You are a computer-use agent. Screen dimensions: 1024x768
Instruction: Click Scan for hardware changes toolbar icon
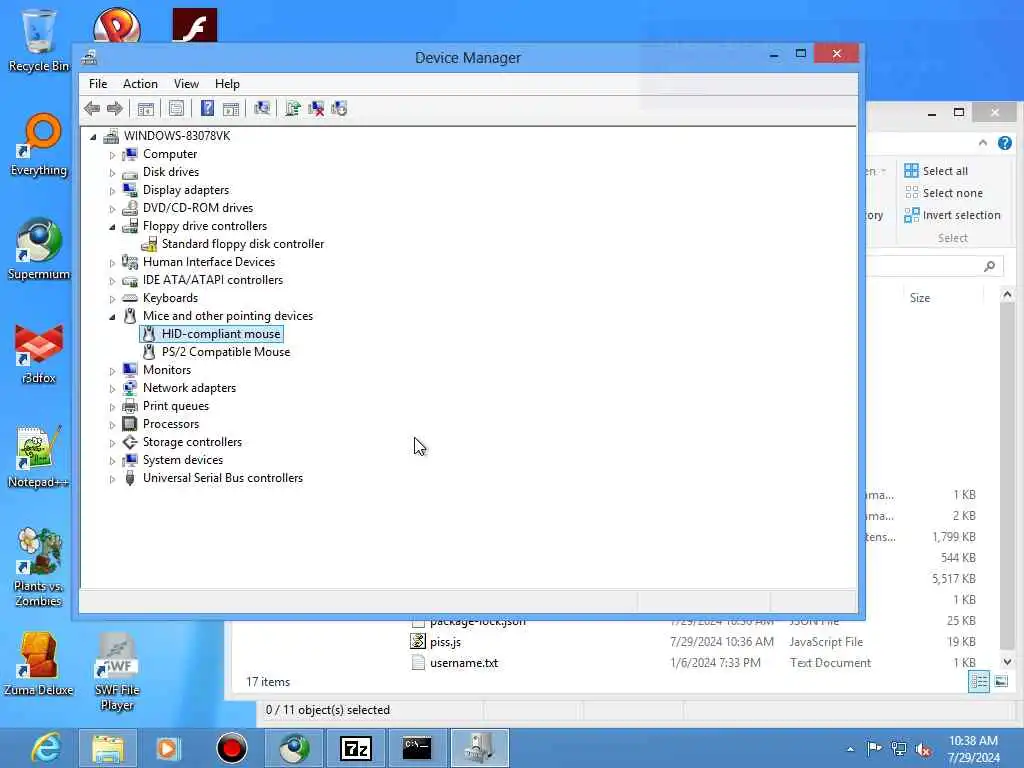click(x=262, y=108)
